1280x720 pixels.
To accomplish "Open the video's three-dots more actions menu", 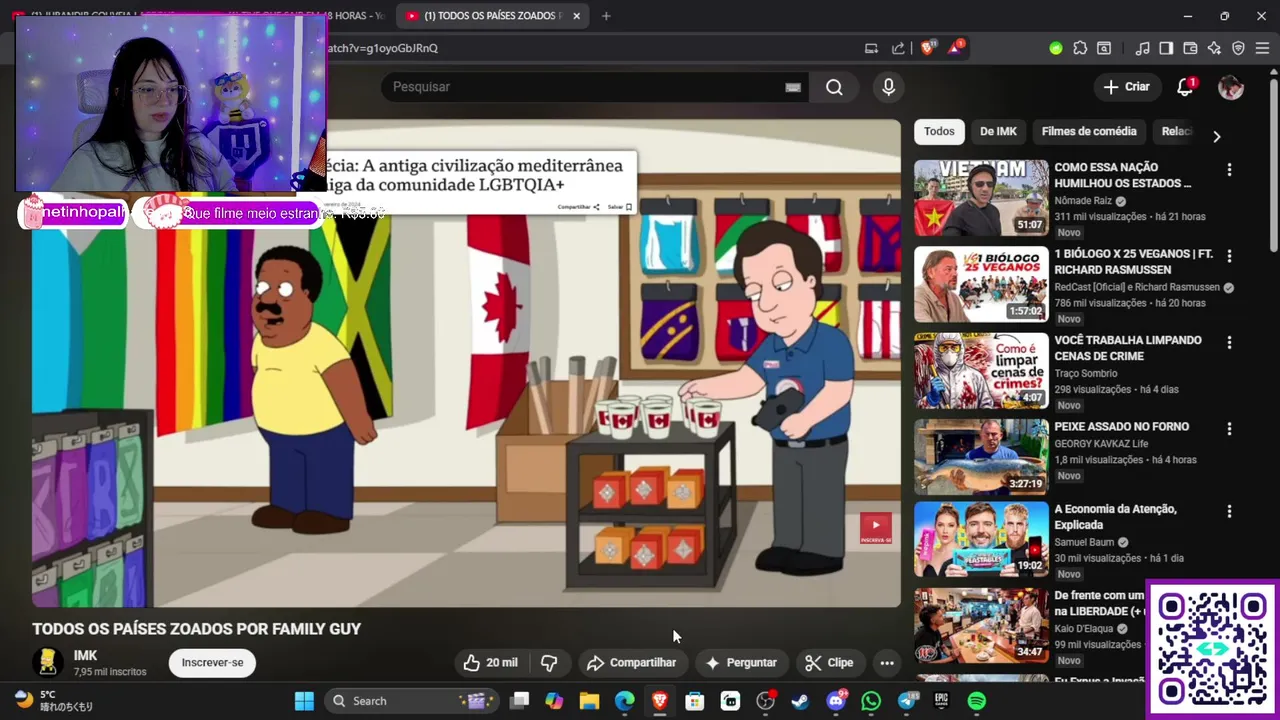I will (886, 662).
